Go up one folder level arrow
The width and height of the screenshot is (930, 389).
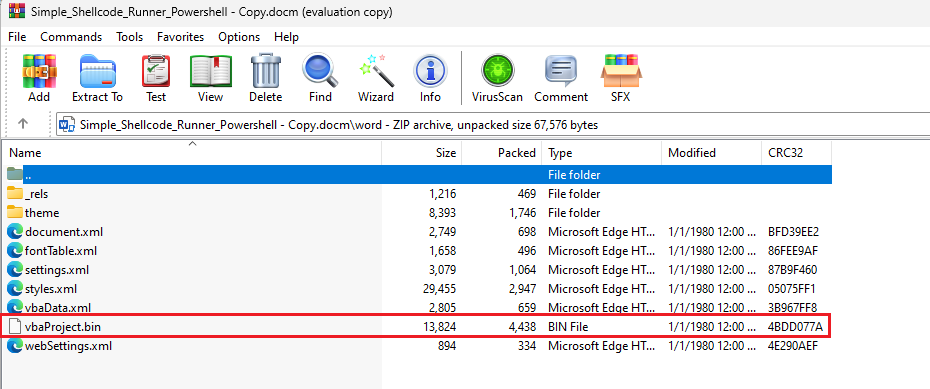23,123
